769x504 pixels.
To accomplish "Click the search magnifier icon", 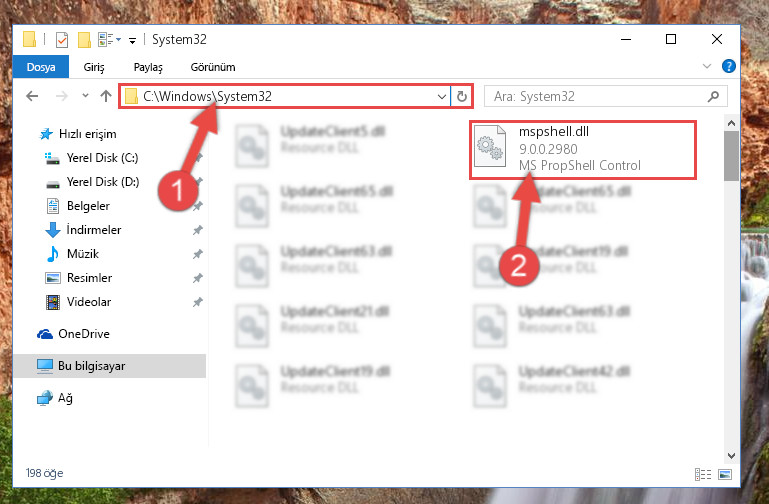I will [714, 96].
